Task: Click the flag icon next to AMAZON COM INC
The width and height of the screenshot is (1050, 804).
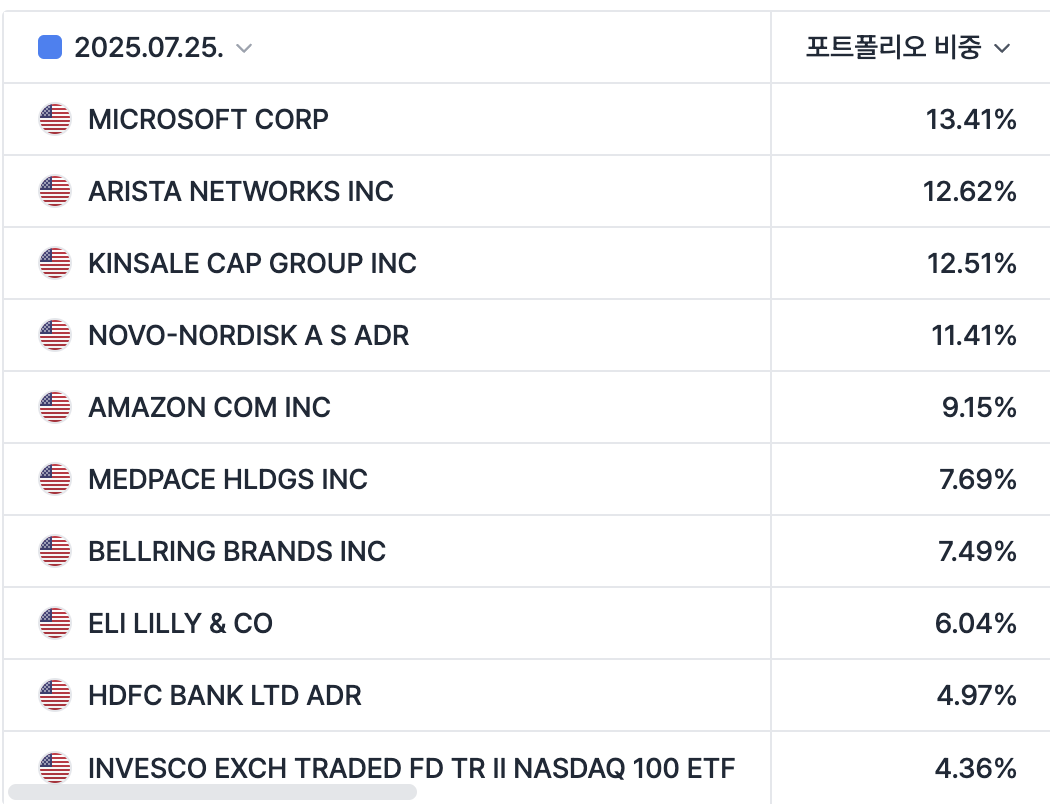Action: click(x=55, y=407)
